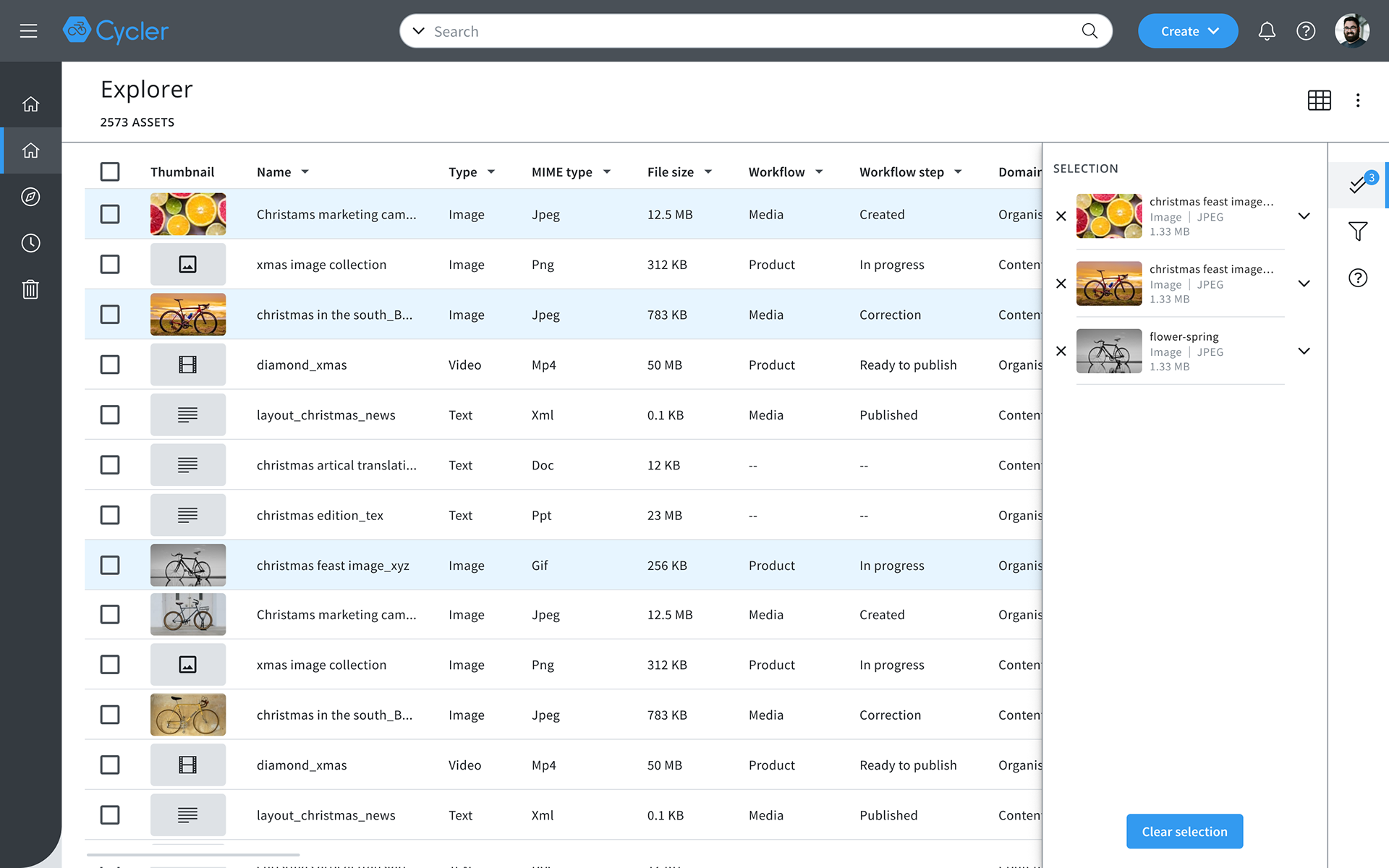Open the compass explore icon in sidebar
1389x868 pixels.
30,197
